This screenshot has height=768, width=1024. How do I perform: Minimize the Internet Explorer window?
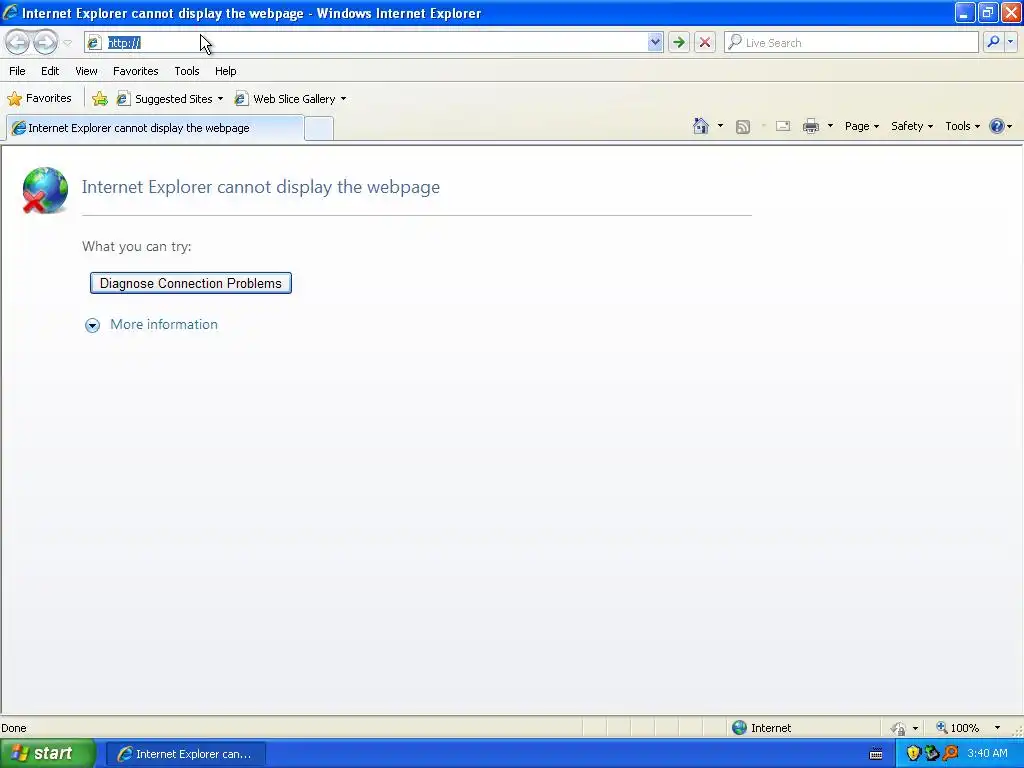point(964,12)
